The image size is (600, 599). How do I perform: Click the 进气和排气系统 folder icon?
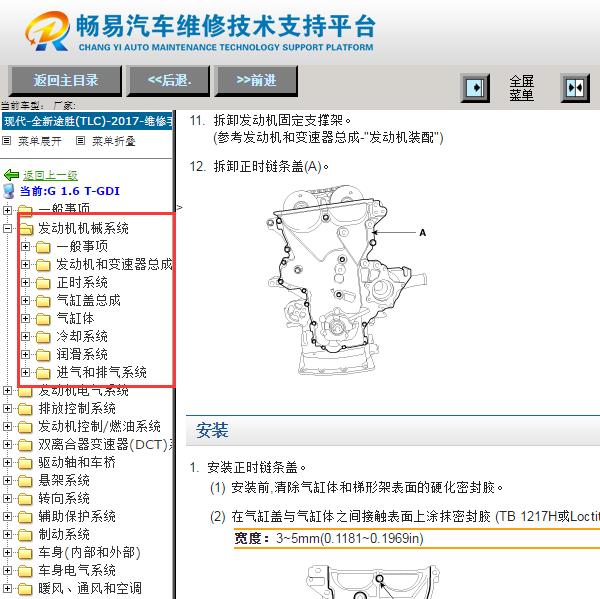click(x=43, y=373)
